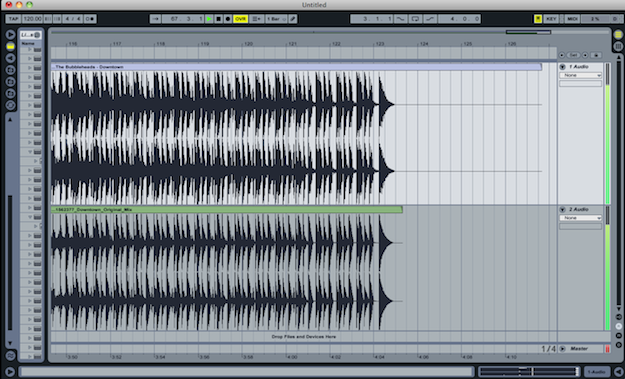
Task: Click bar 124 in the beat-time ruler
Action: pos(423,44)
